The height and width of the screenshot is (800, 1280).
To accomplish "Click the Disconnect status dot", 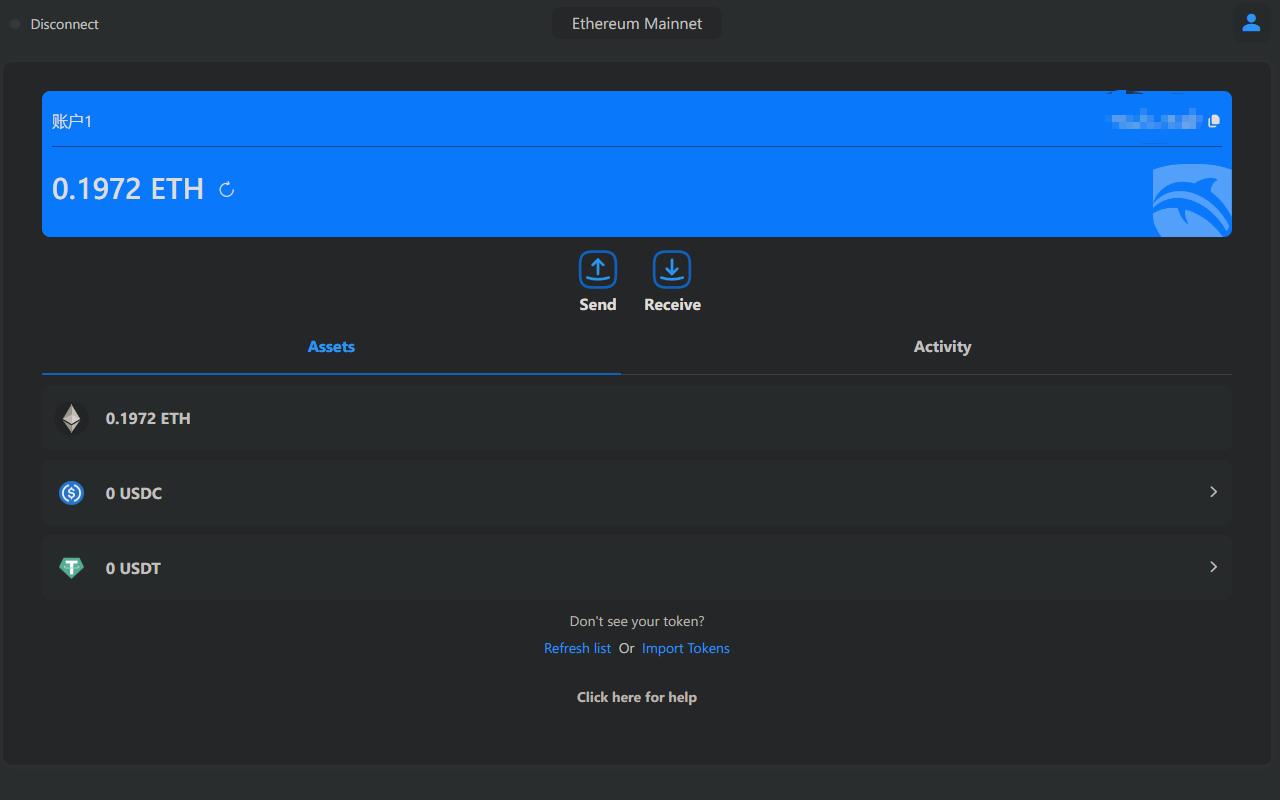I will click(15, 24).
